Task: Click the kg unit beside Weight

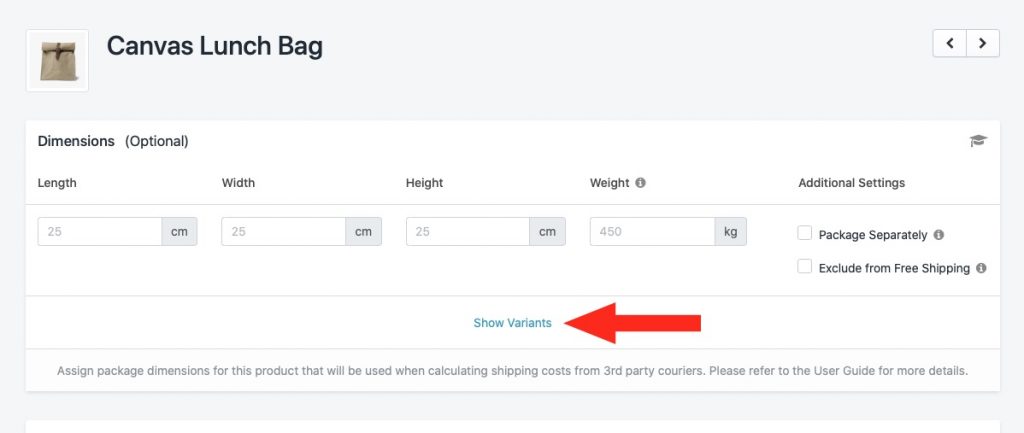Action: pyautogui.click(x=730, y=231)
